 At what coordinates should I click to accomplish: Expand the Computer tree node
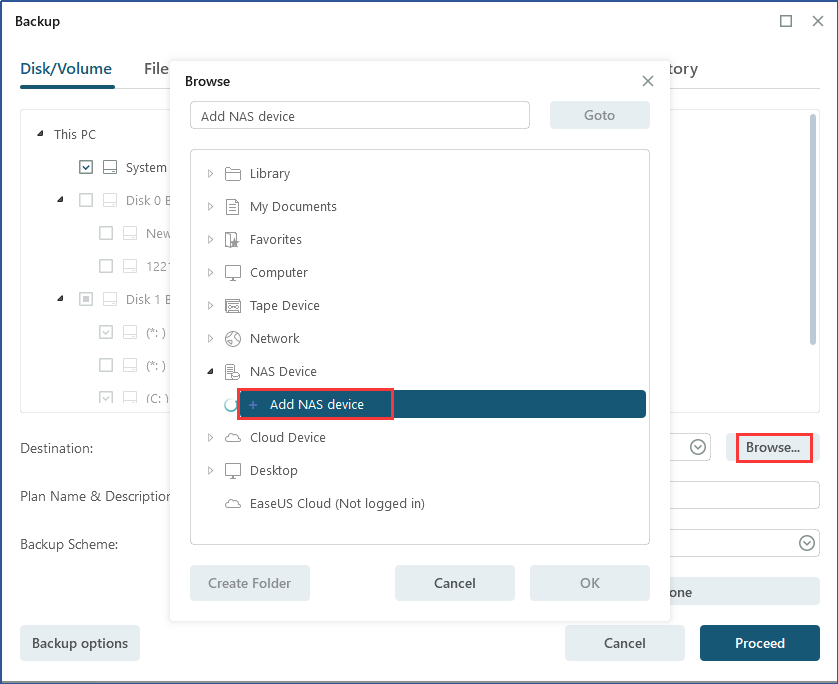tap(210, 273)
